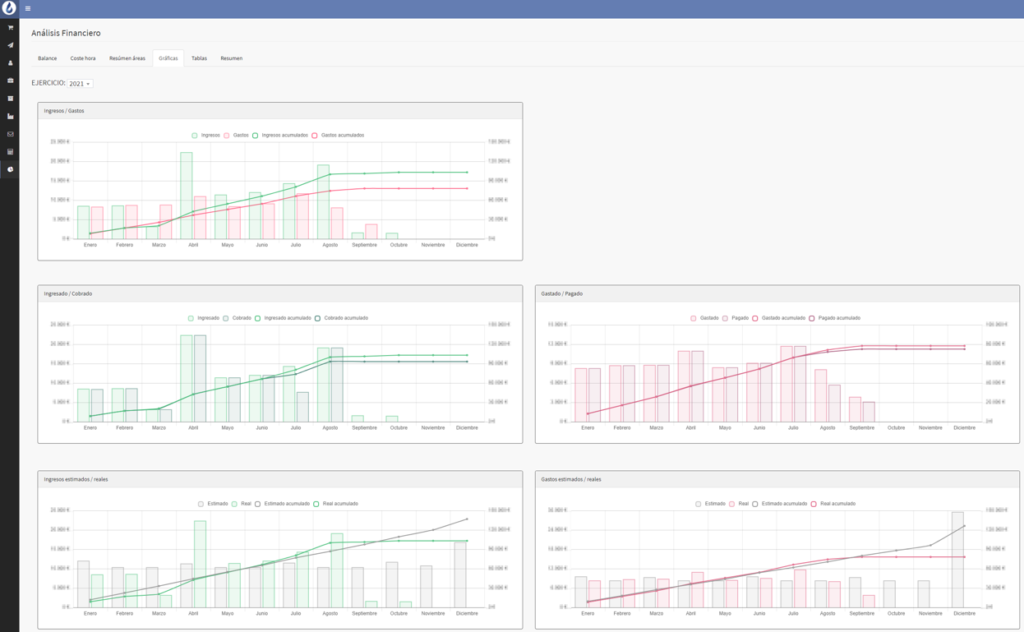Image resolution: width=1024 pixels, height=632 pixels.
Task: Click the app logo in top-left corner
Action: tap(9, 9)
